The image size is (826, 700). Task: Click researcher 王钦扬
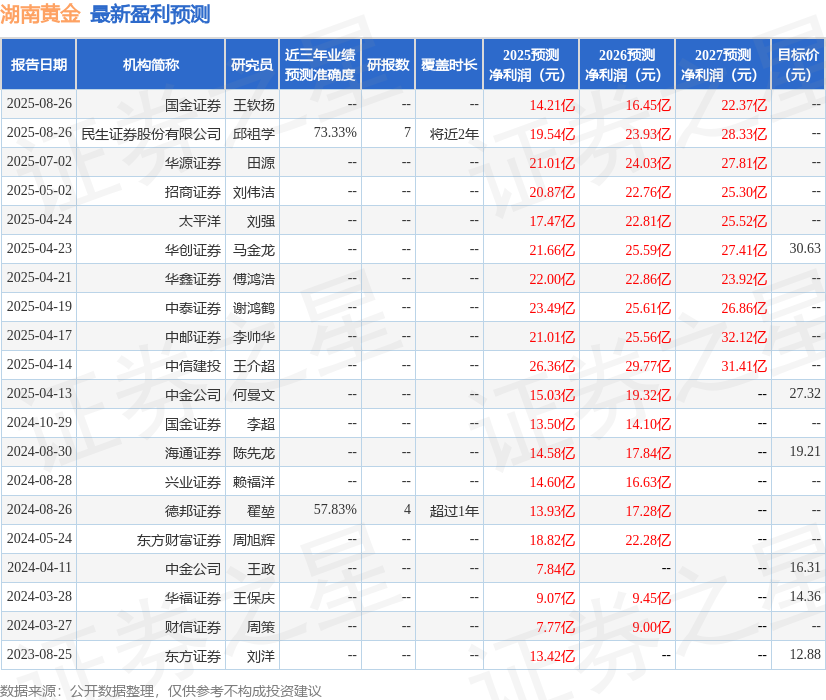[x=254, y=105]
